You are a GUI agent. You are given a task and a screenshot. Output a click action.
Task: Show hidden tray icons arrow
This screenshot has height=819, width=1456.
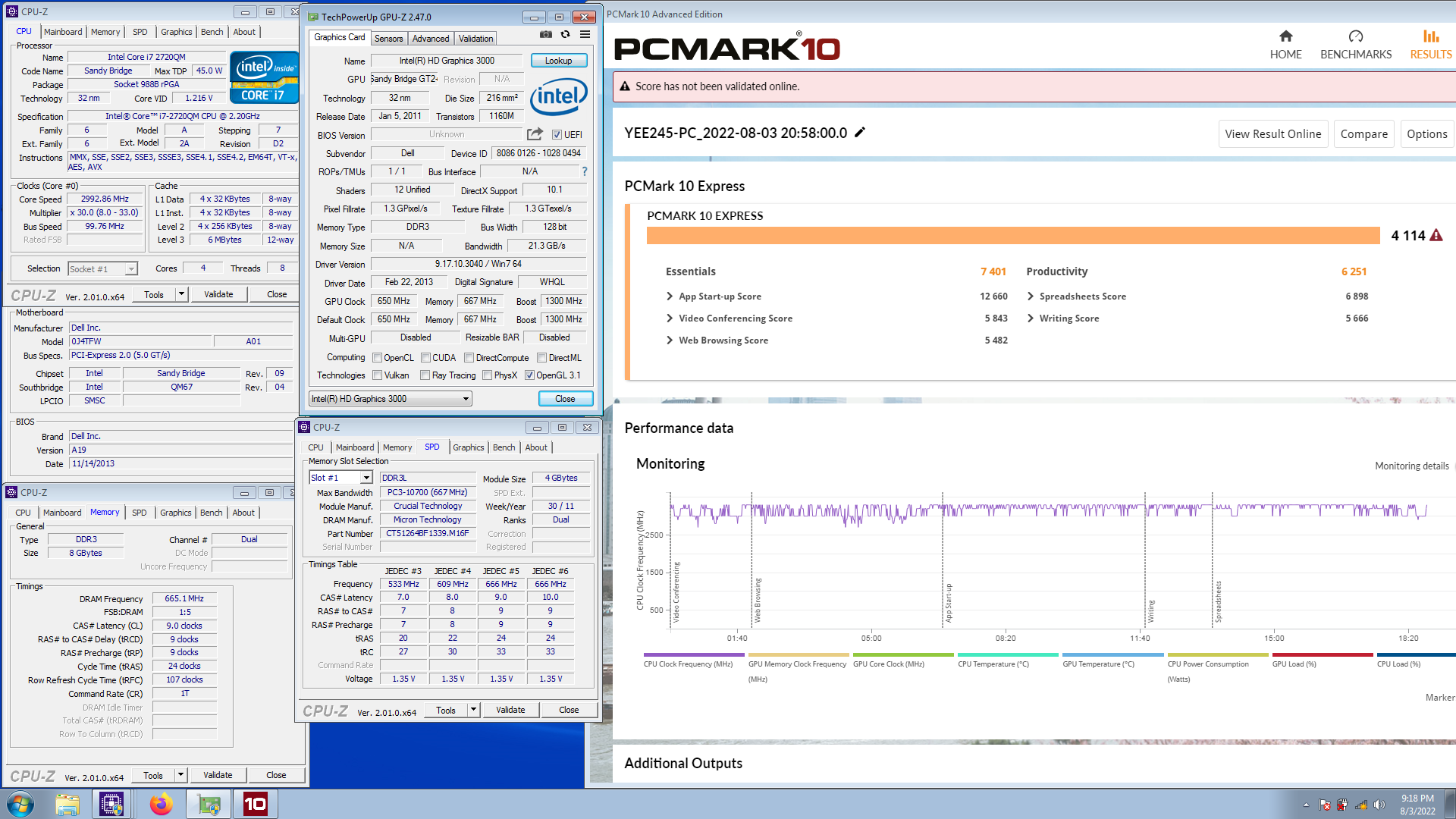click(1306, 805)
